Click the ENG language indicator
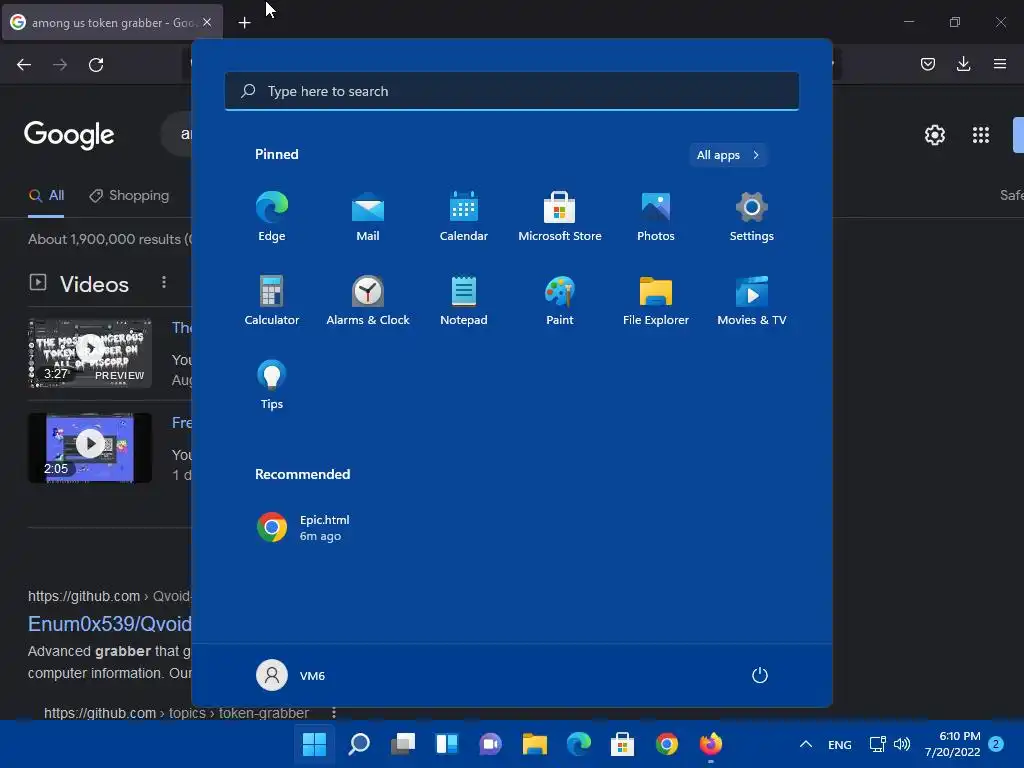 point(840,744)
